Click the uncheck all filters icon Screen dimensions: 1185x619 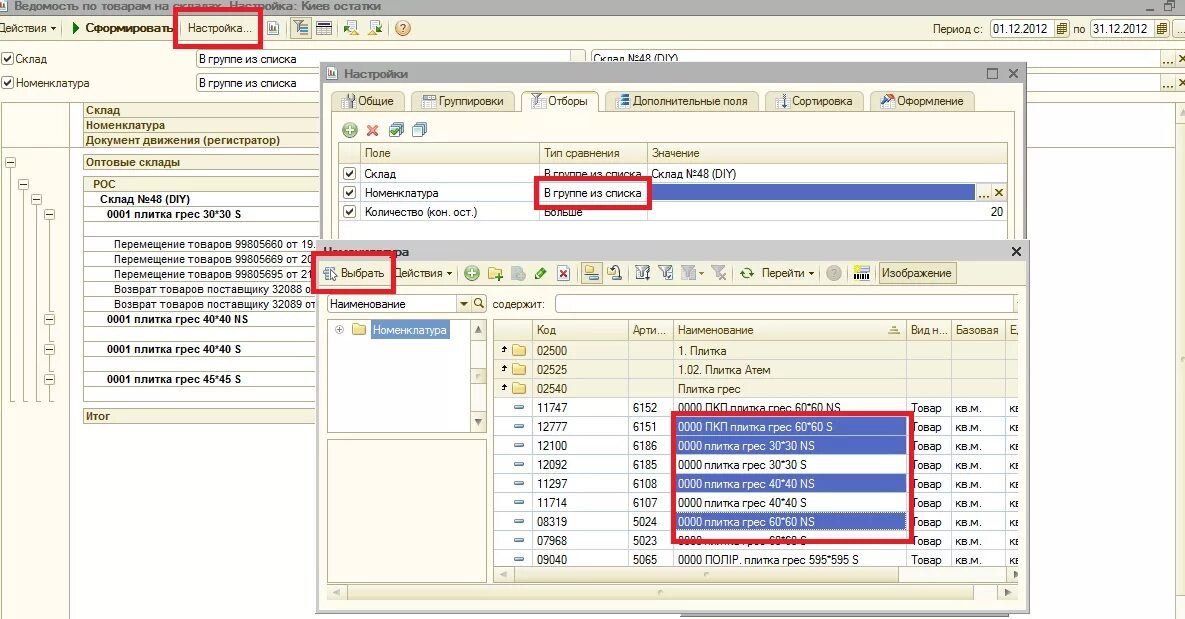[419, 130]
